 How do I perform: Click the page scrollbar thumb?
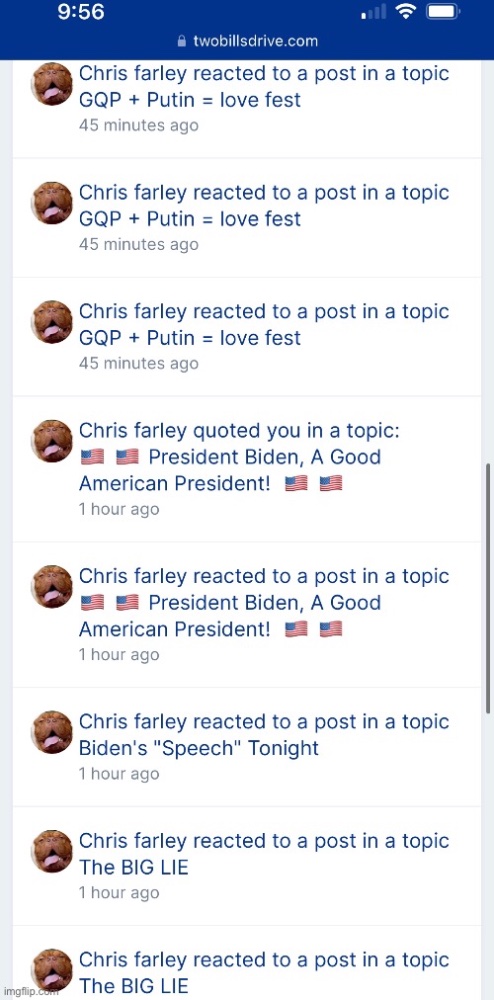pyautogui.click(x=488, y=589)
